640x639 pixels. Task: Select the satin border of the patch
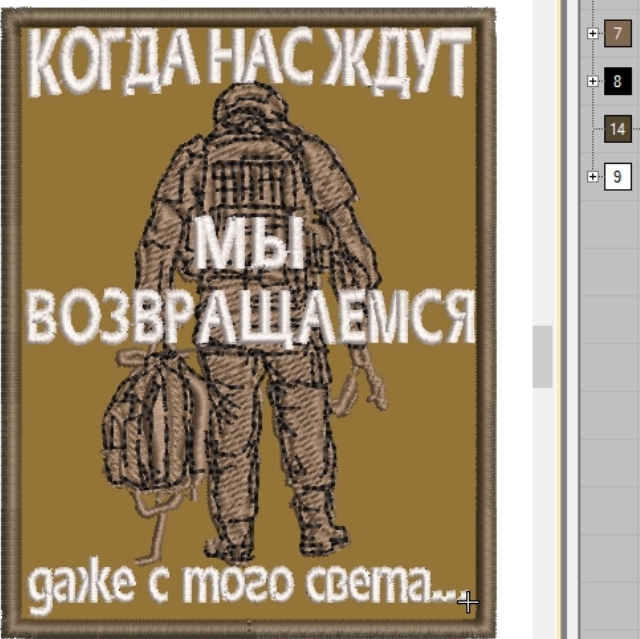12,320
